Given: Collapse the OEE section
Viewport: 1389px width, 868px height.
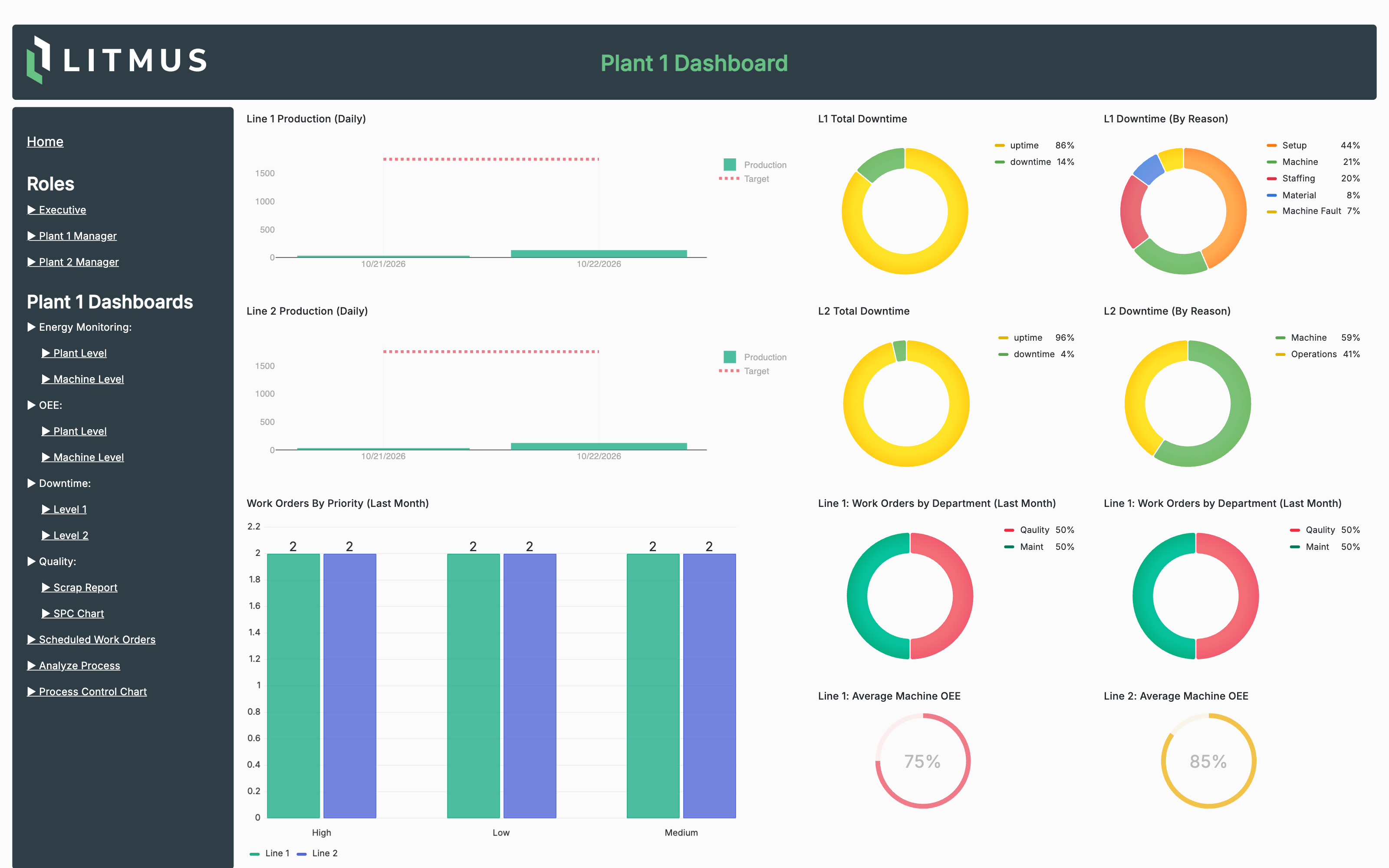Looking at the screenshot, I should (x=44, y=405).
